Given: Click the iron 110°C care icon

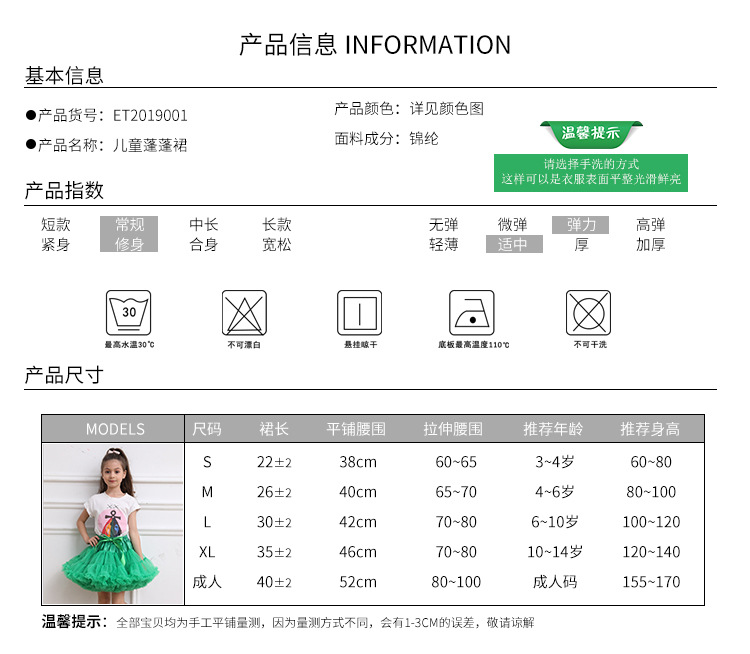Looking at the screenshot, I should pyautogui.click(x=472, y=312).
